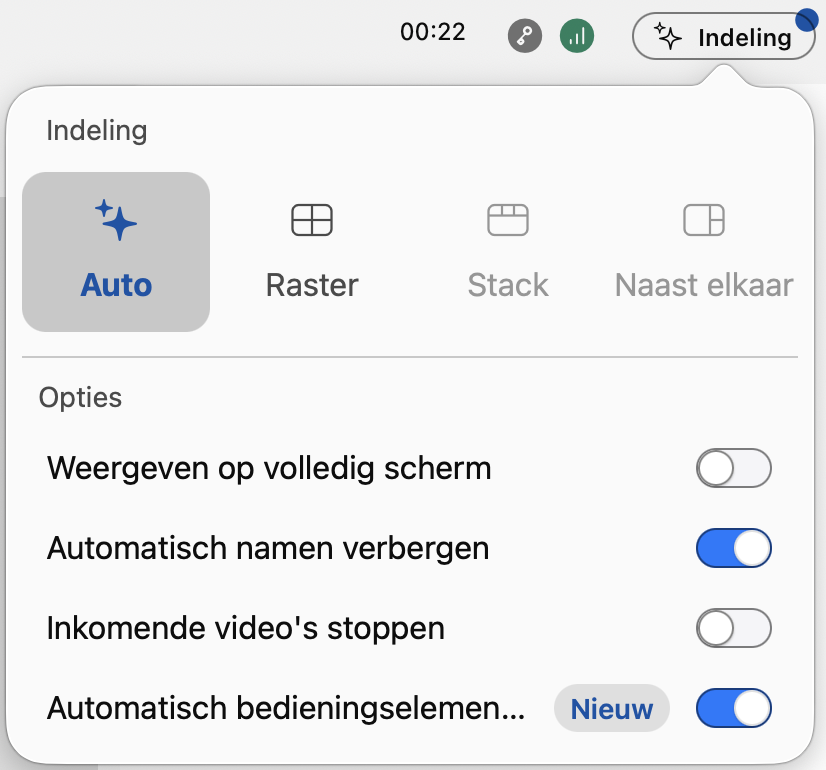Click the sparkle icon in Indeling button

point(667,36)
